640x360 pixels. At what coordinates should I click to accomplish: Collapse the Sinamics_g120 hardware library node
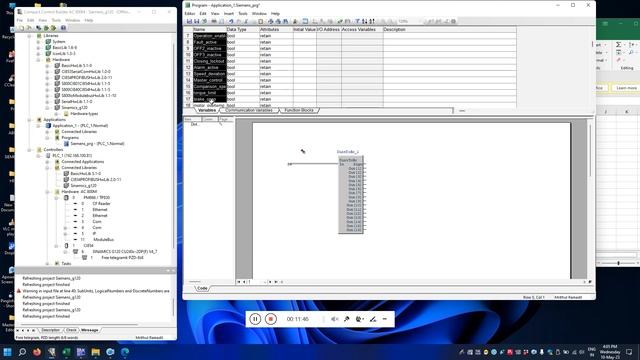click(x=47, y=108)
